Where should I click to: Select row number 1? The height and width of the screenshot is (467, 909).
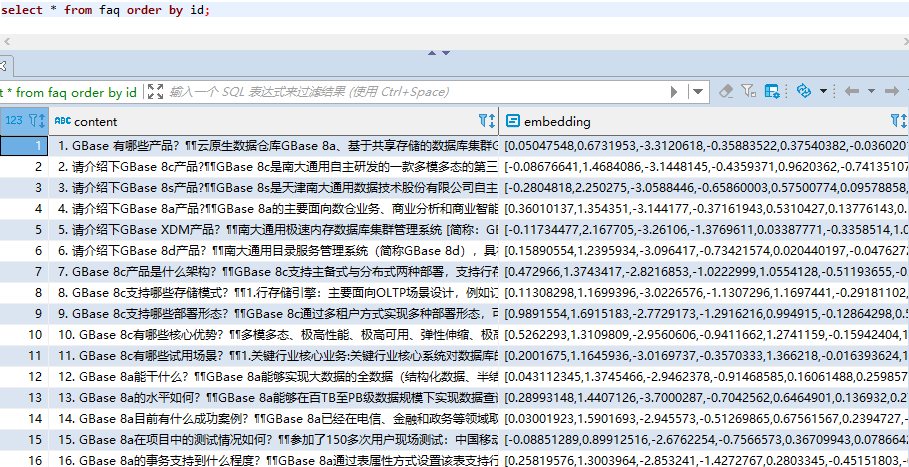(24, 145)
